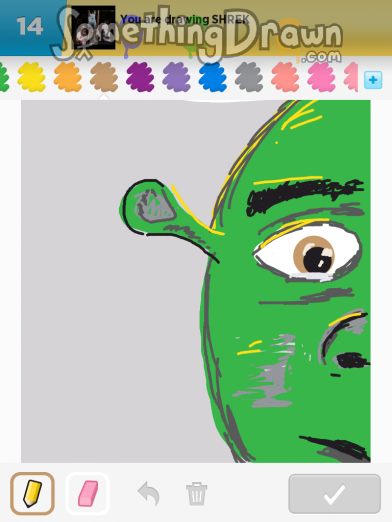
Task: Pick the pink color swatch
Action: pos(321,77)
